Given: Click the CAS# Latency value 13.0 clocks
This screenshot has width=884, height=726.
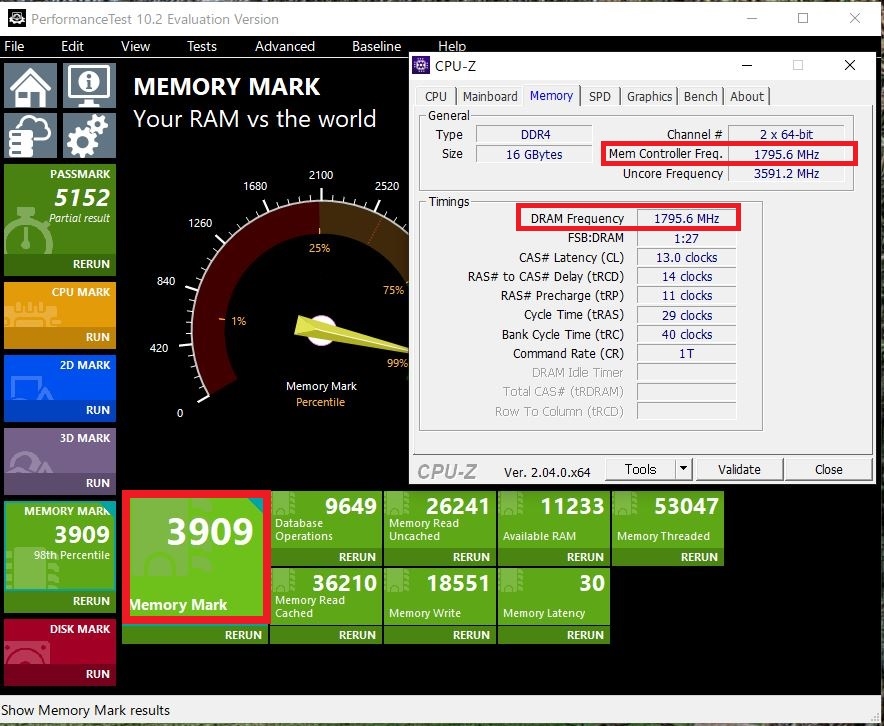Looking at the screenshot, I should [x=686, y=258].
